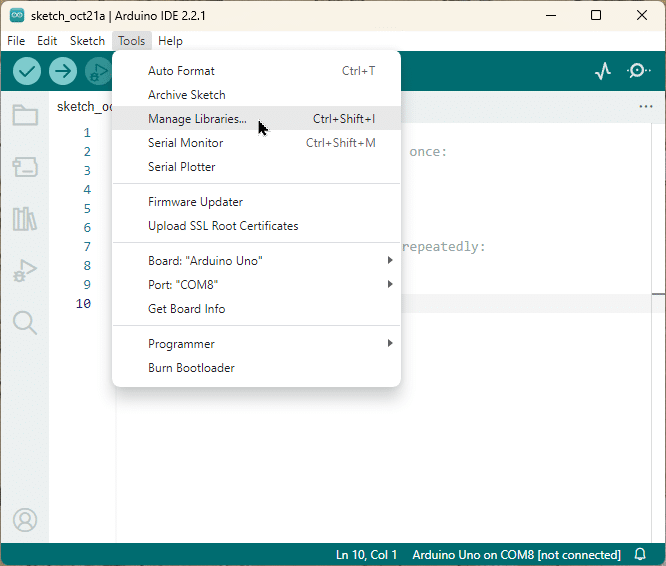Choose Archive Sketch menu entry
The image size is (666, 566).
[x=257, y=95]
